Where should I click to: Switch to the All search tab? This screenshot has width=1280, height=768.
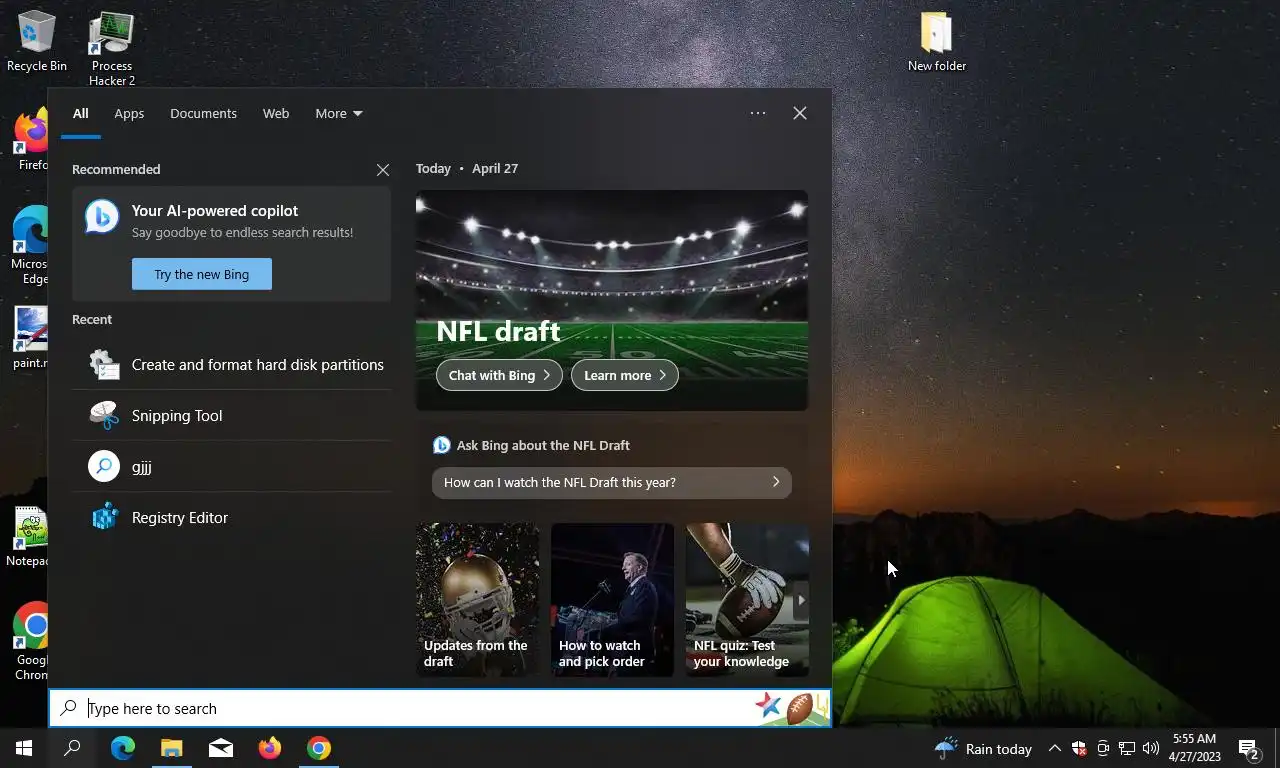point(80,114)
